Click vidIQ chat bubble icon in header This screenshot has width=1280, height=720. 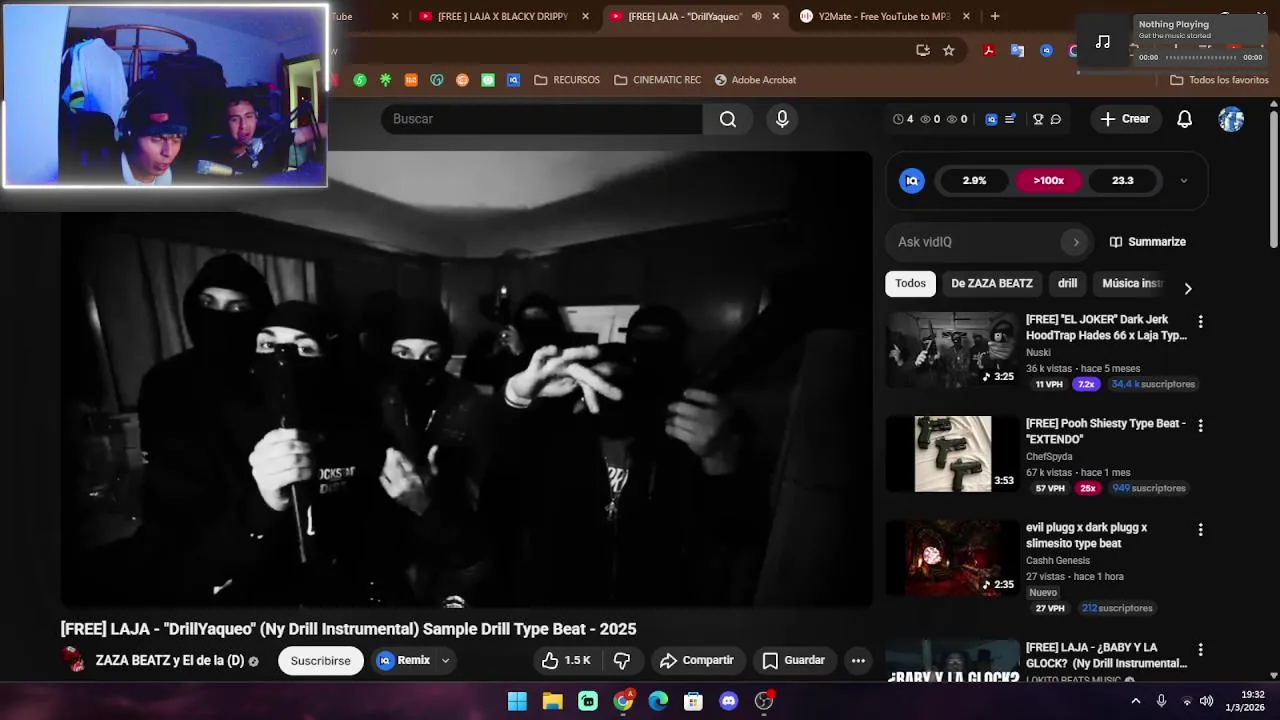point(1056,119)
